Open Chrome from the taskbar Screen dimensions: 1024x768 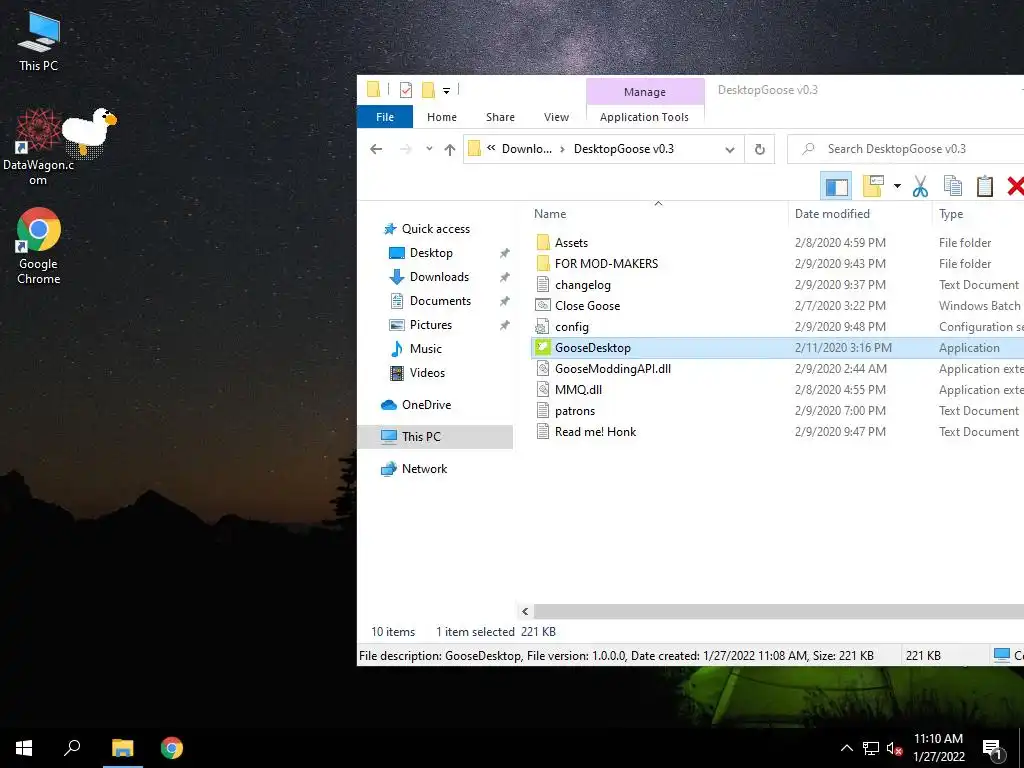click(172, 748)
